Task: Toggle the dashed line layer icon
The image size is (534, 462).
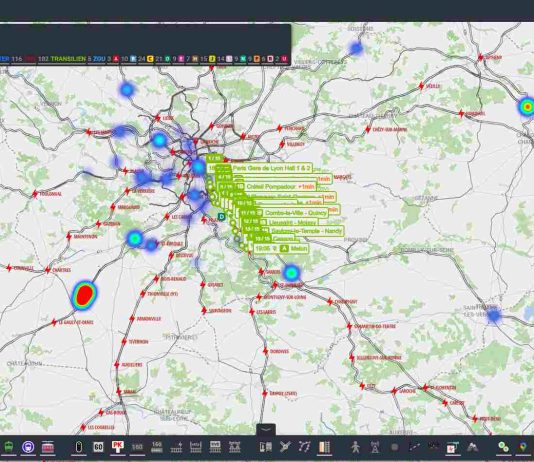Action: (414, 447)
